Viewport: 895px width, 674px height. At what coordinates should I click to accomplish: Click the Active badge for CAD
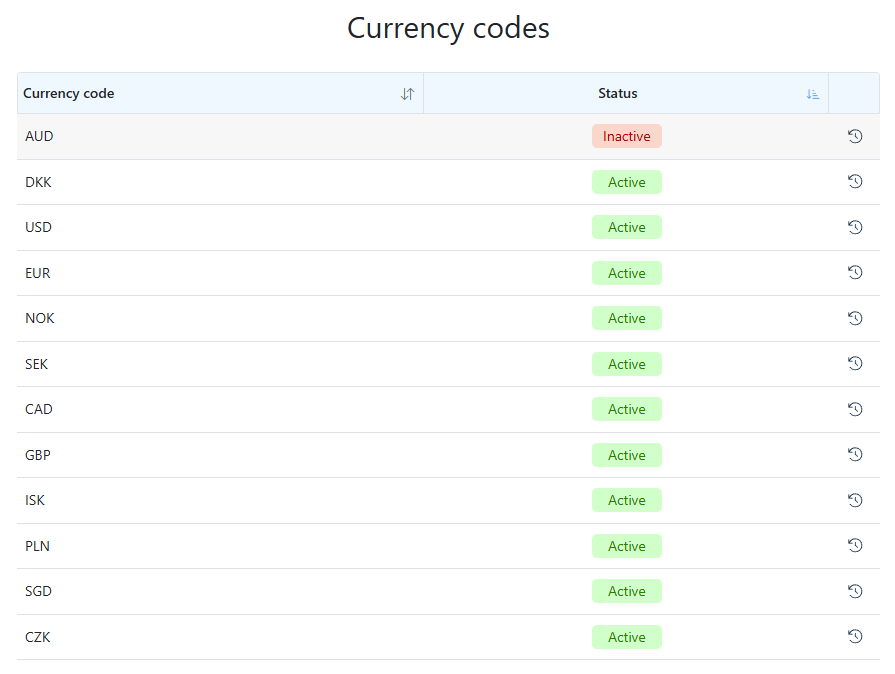point(627,409)
